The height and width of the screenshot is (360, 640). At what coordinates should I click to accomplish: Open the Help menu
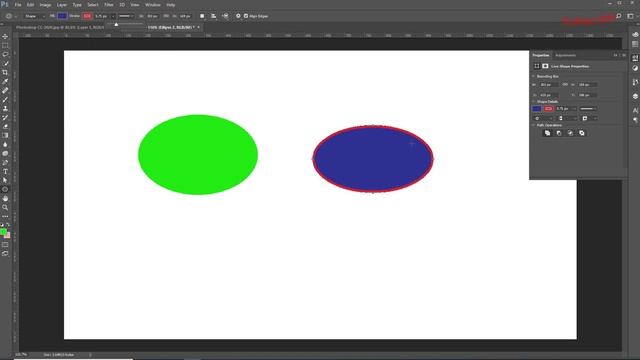tap(171, 5)
